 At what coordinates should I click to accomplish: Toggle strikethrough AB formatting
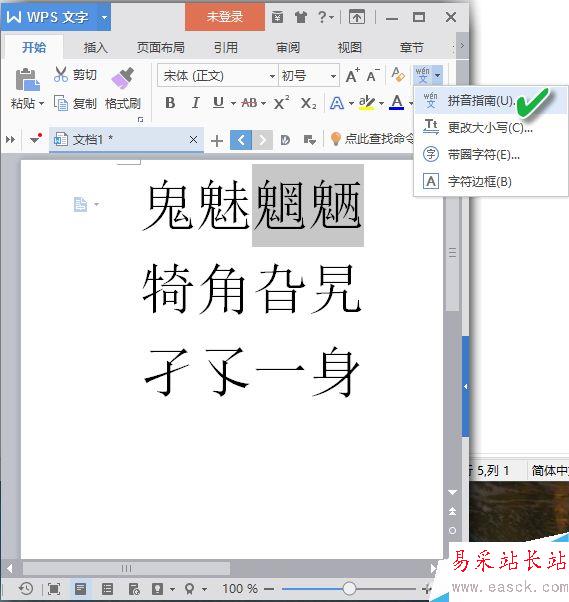(x=249, y=103)
